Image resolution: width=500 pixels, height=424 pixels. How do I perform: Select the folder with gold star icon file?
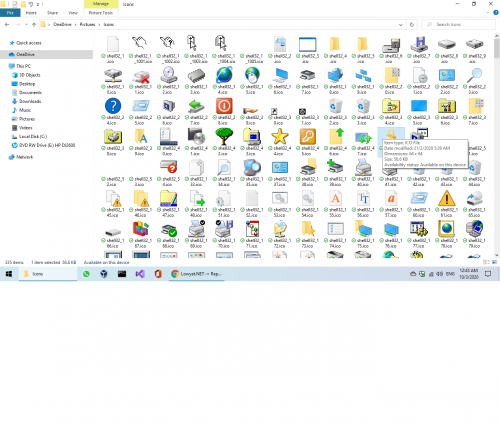click(307, 234)
